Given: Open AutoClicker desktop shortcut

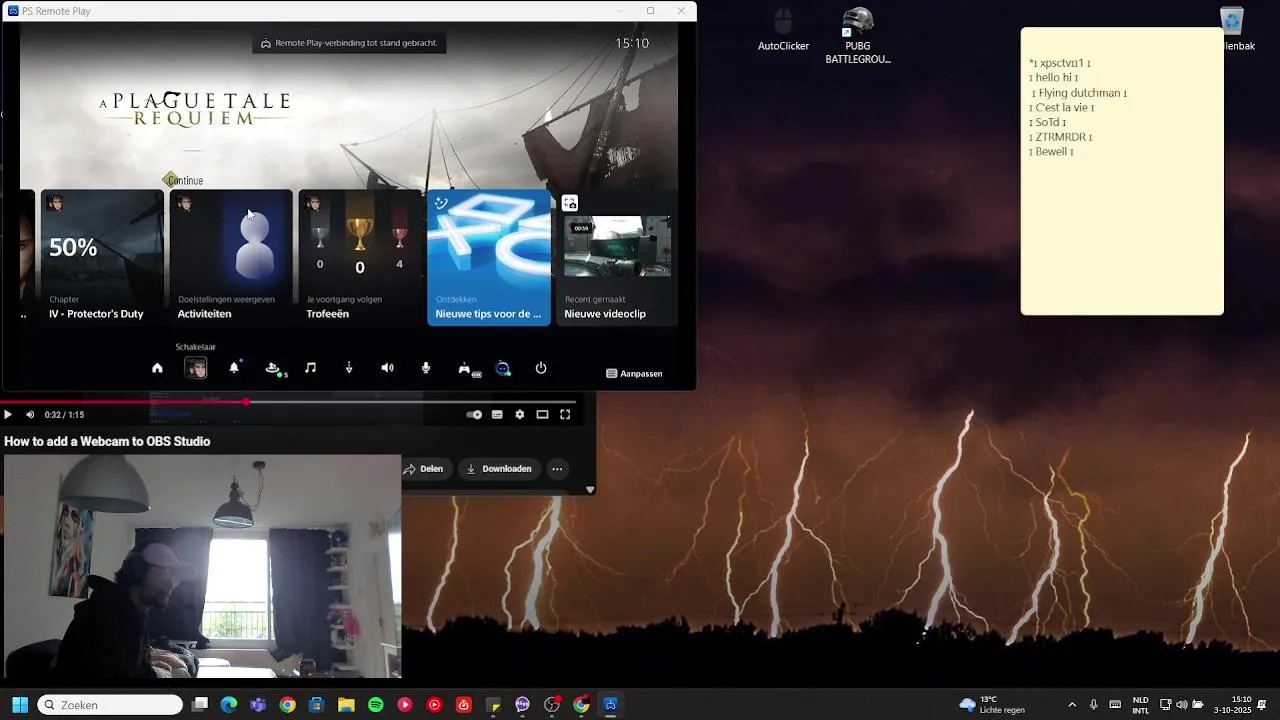Looking at the screenshot, I should [x=783, y=30].
